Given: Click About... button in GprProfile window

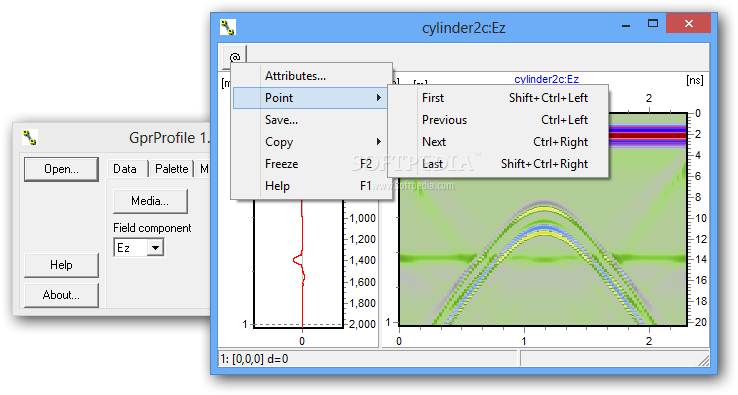Looking at the screenshot, I should pyautogui.click(x=61, y=295).
